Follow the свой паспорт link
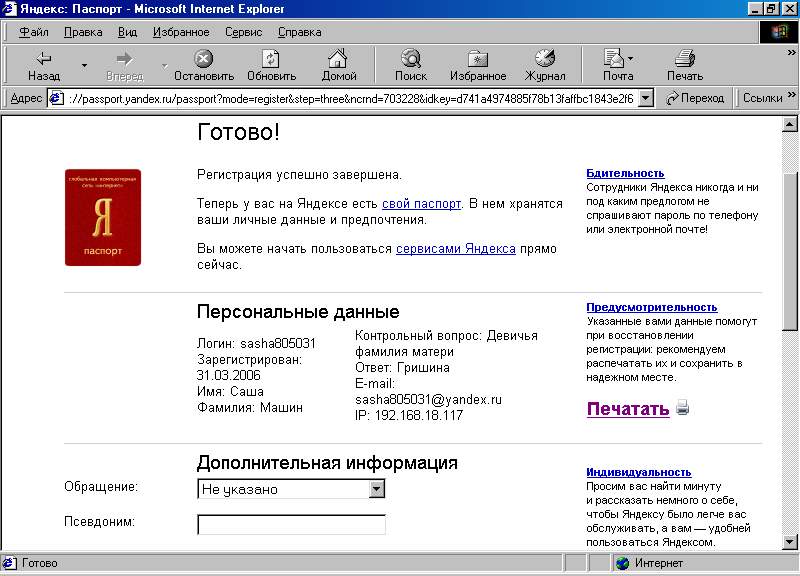 (421, 204)
